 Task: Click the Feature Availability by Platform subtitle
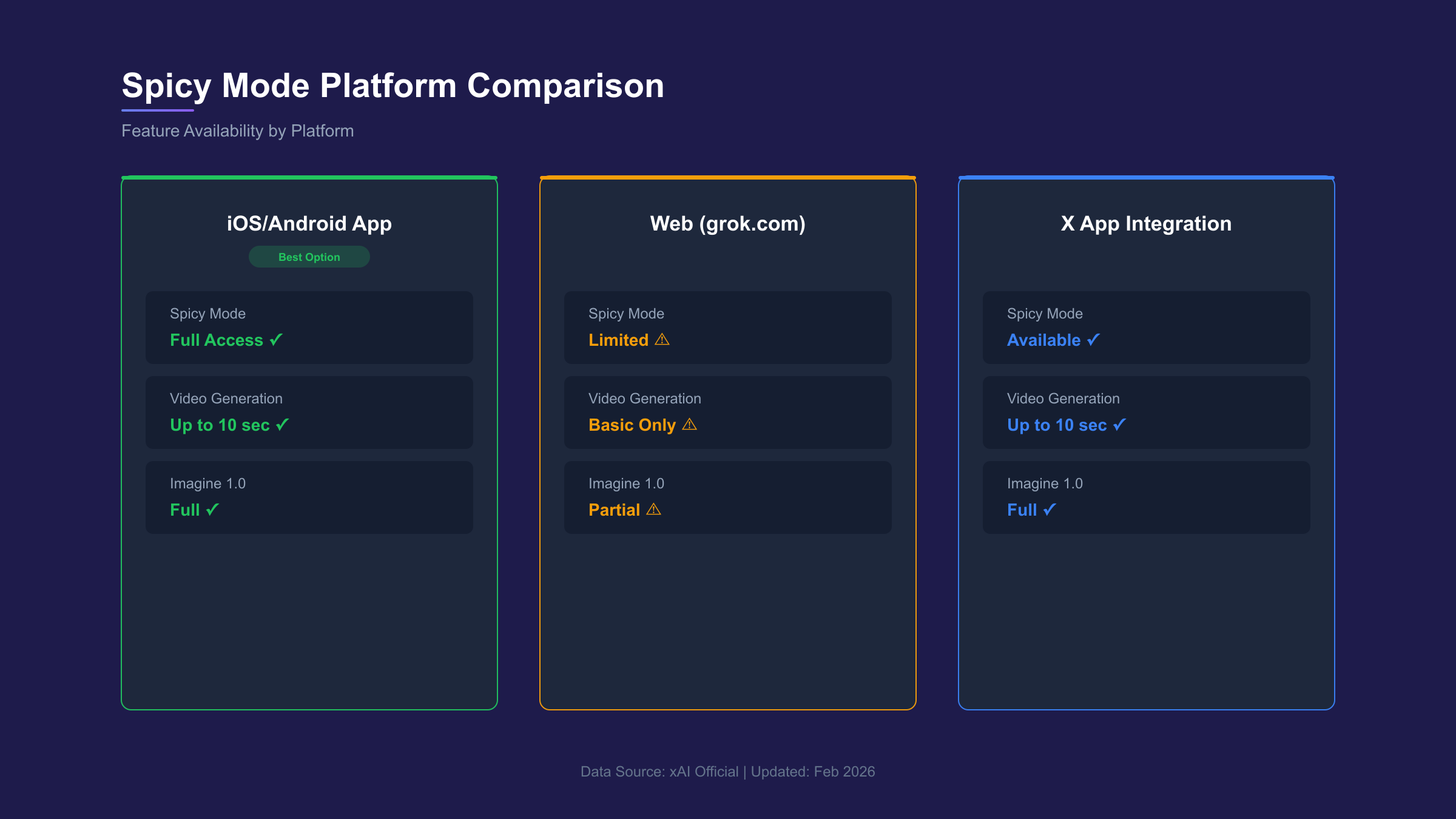coord(237,130)
